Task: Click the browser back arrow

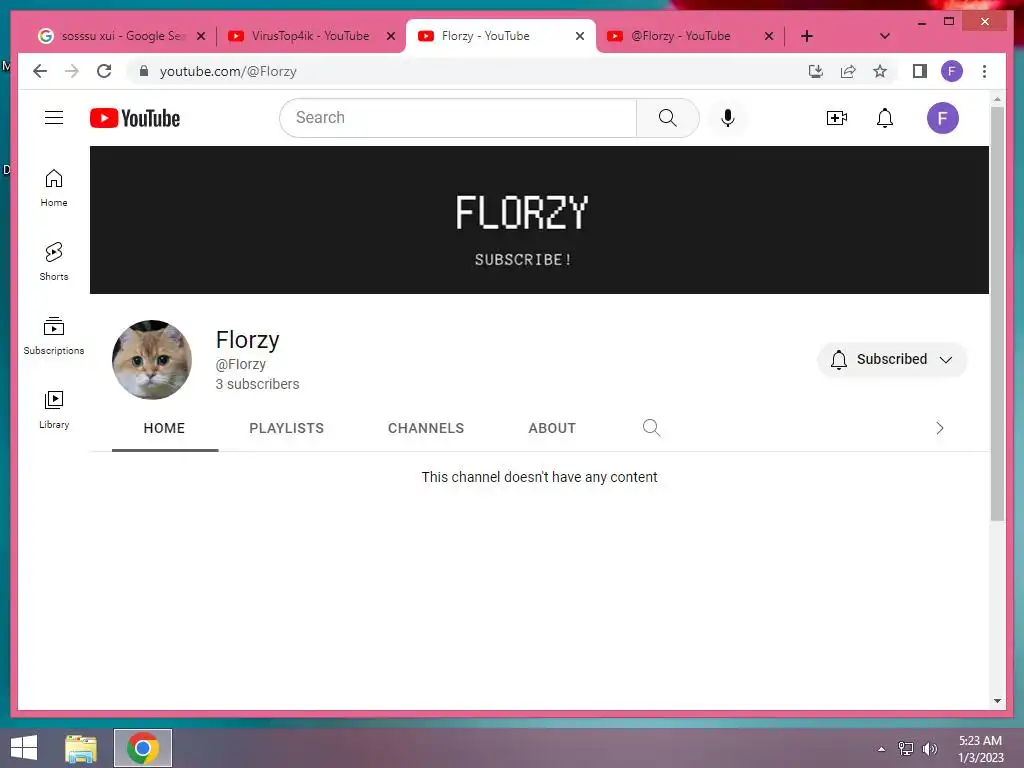Action: click(x=40, y=71)
